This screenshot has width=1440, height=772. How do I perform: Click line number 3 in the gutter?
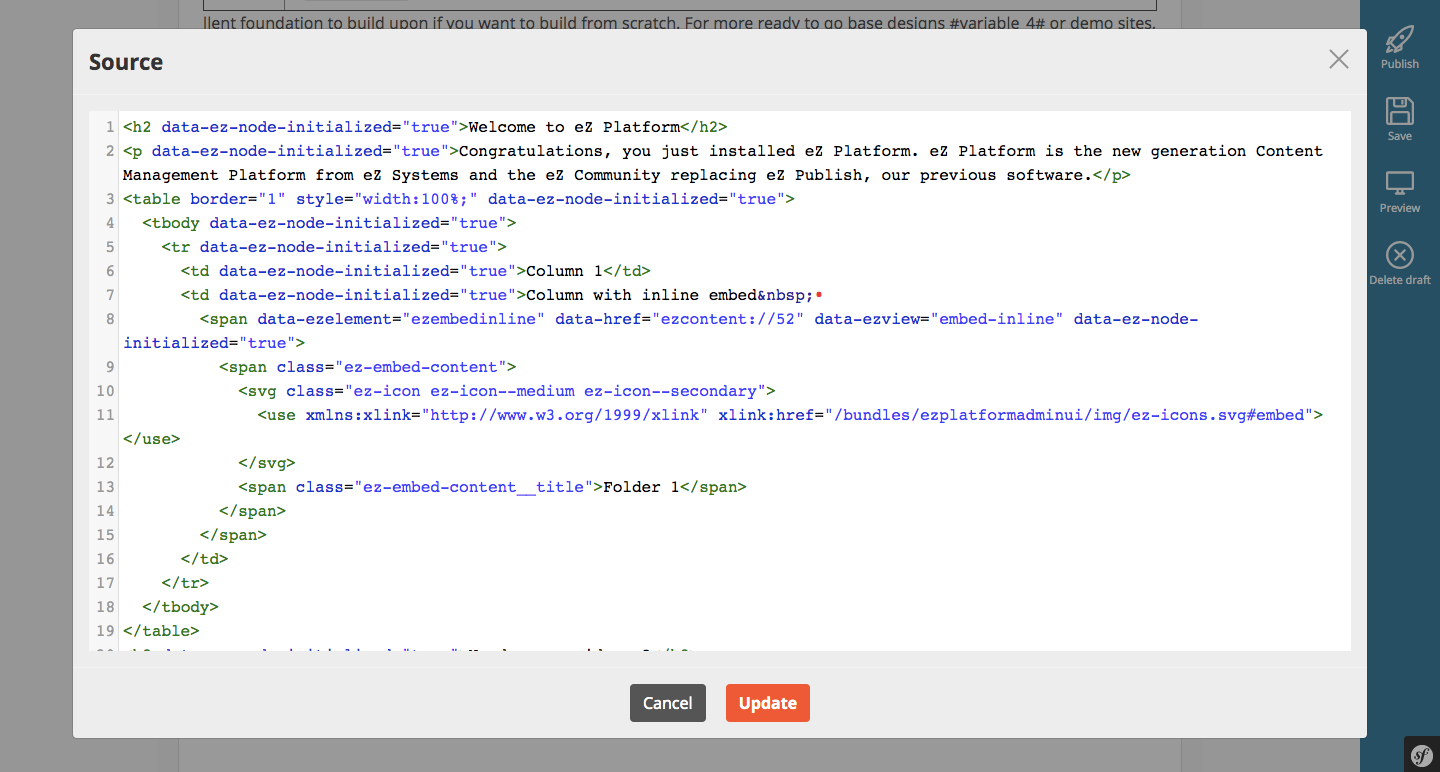tap(110, 199)
